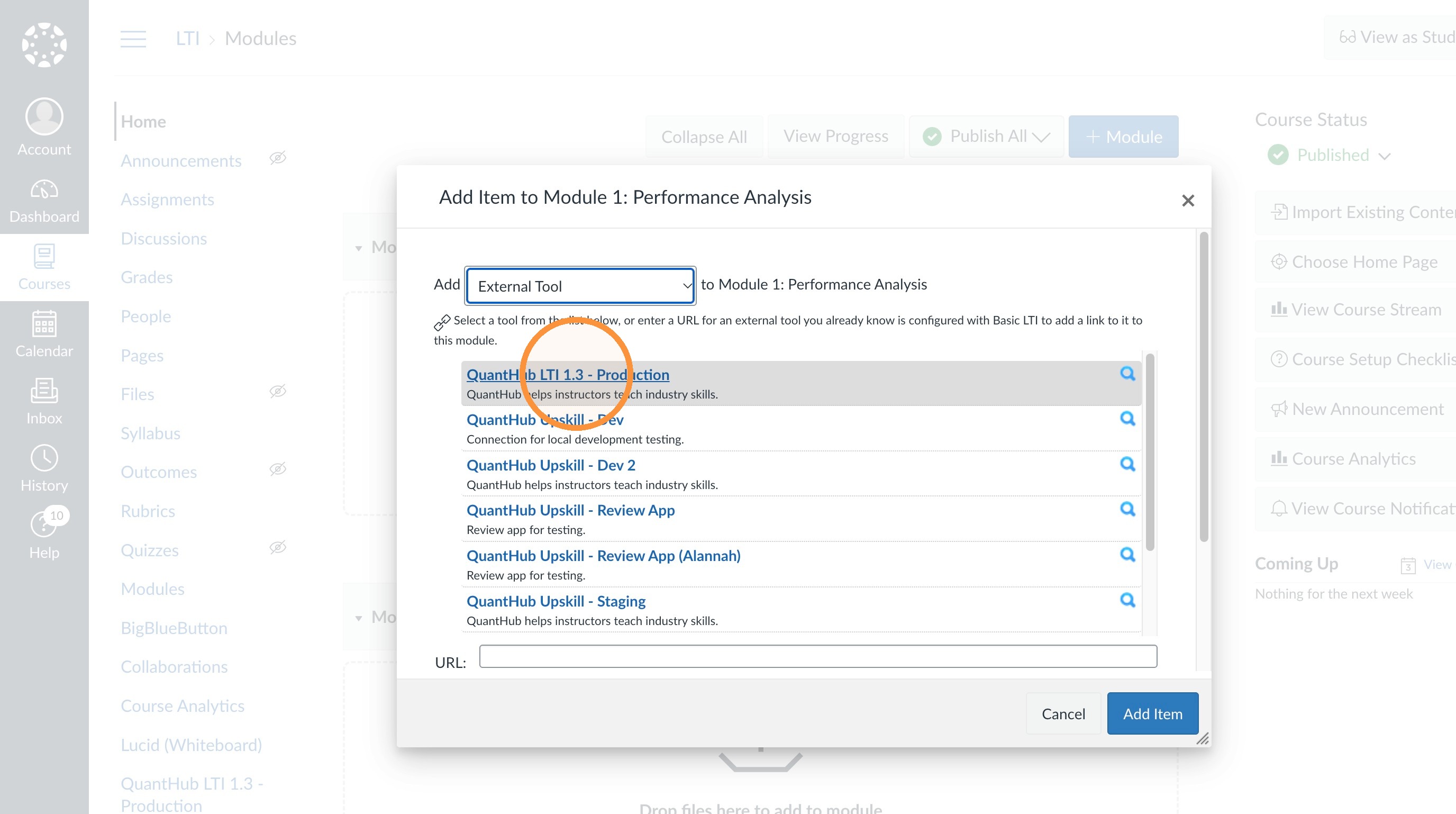The height and width of the screenshot is (814, 1456).
Task: Open the Inbox
Action: point(44,402)
